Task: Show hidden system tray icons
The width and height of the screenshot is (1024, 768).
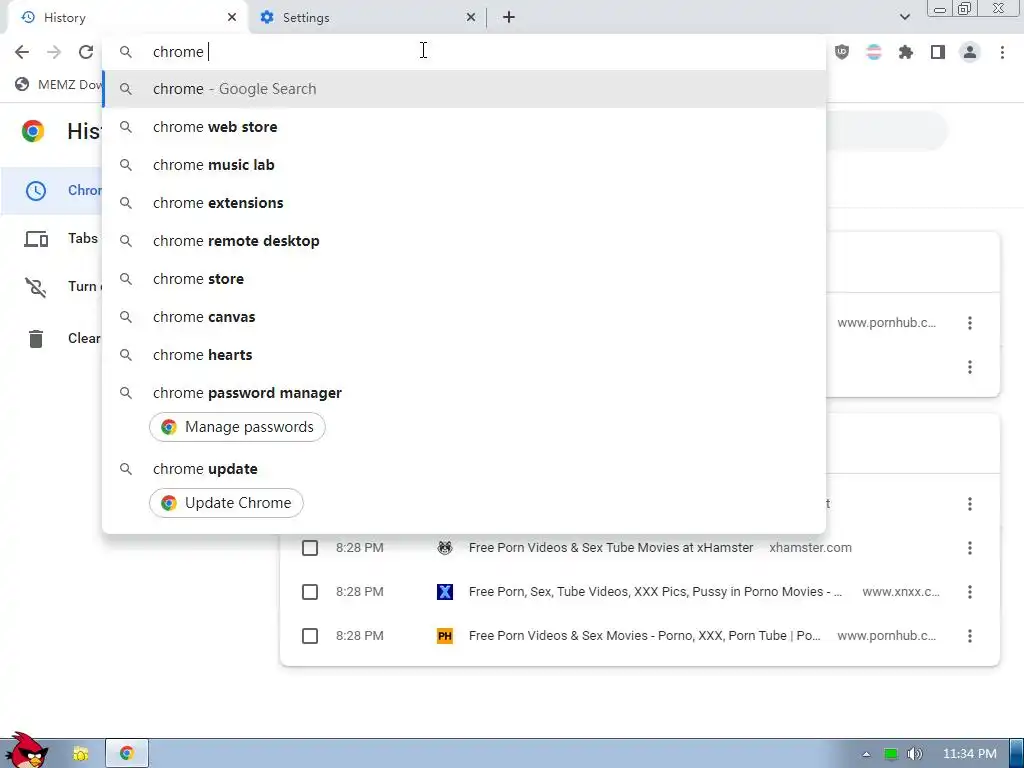Action: click(866, 754)
